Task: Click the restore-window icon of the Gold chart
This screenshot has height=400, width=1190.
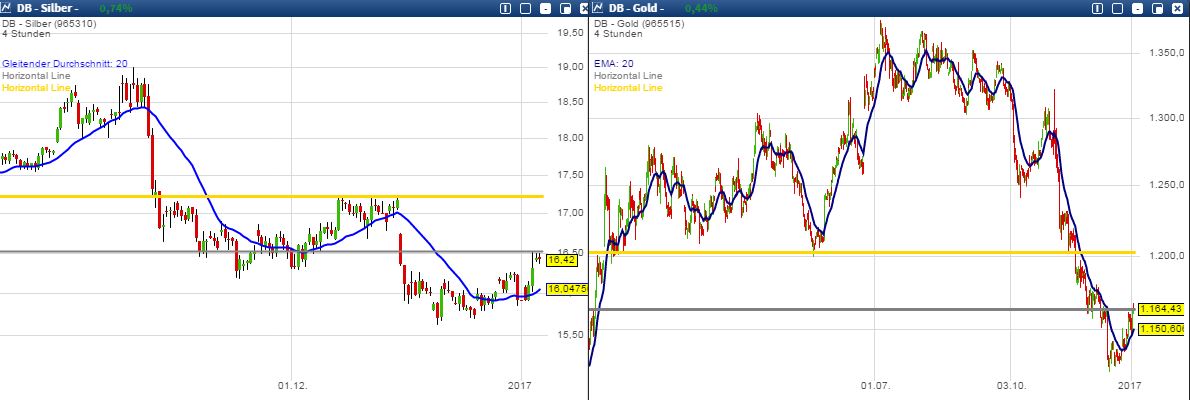Action: (x=1157, y=8)
